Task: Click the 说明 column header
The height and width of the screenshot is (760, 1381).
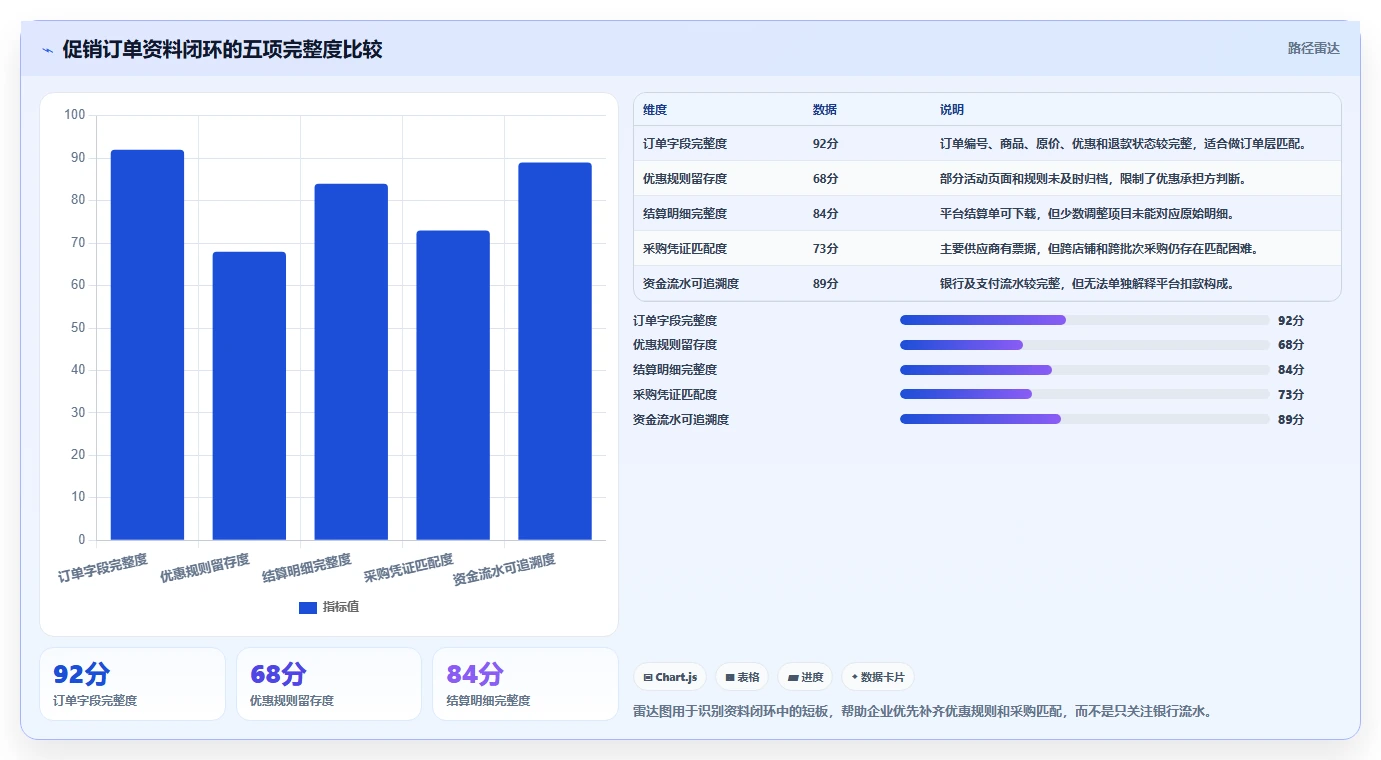Action: 952,110
